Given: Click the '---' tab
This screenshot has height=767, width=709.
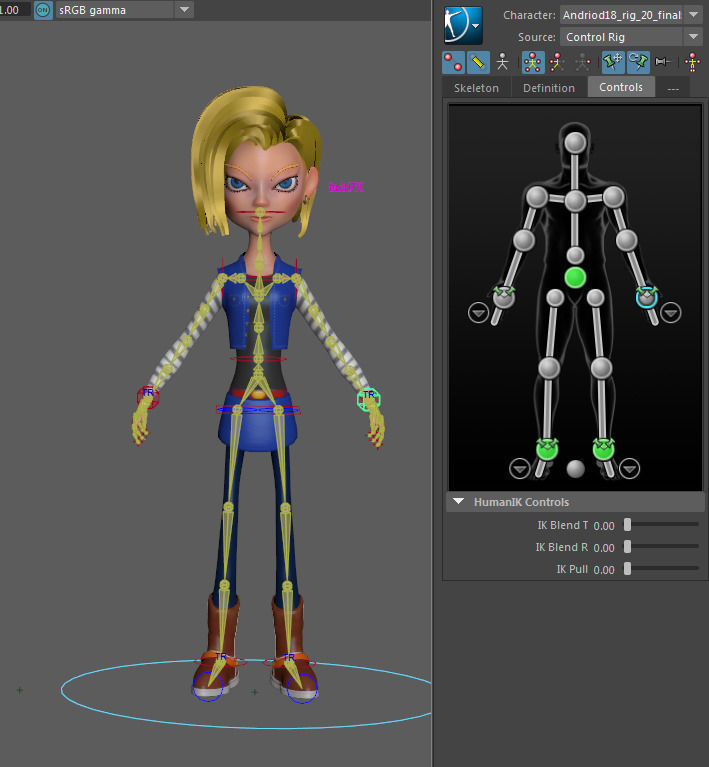Looking at the screenshot, I should pyautogui.click(x=673, y=89).
